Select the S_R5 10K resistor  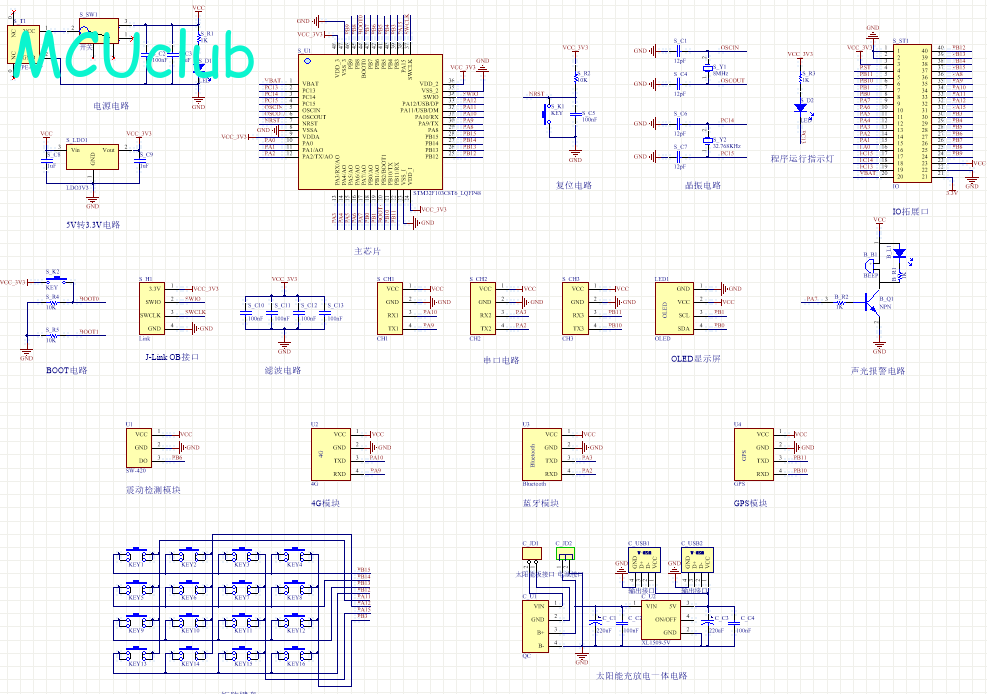pyautogui.click(x=52, y=335)
